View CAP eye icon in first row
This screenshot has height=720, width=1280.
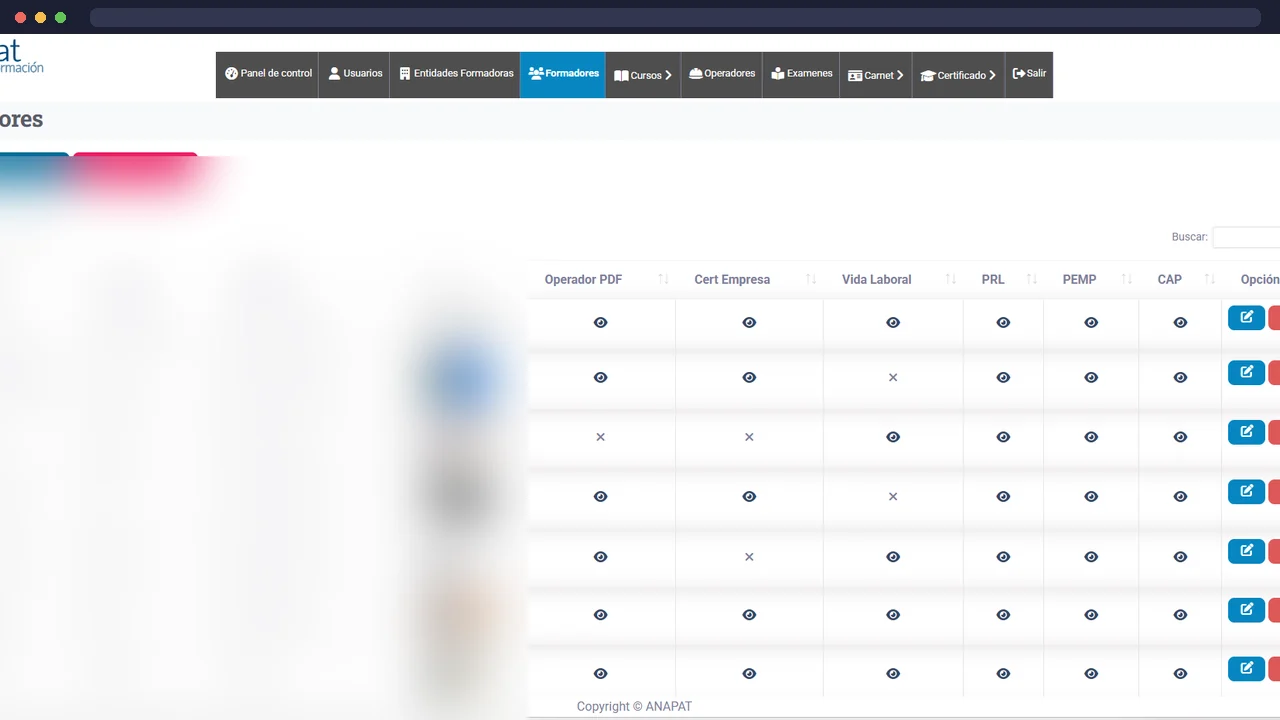[x=1180, y=322]
